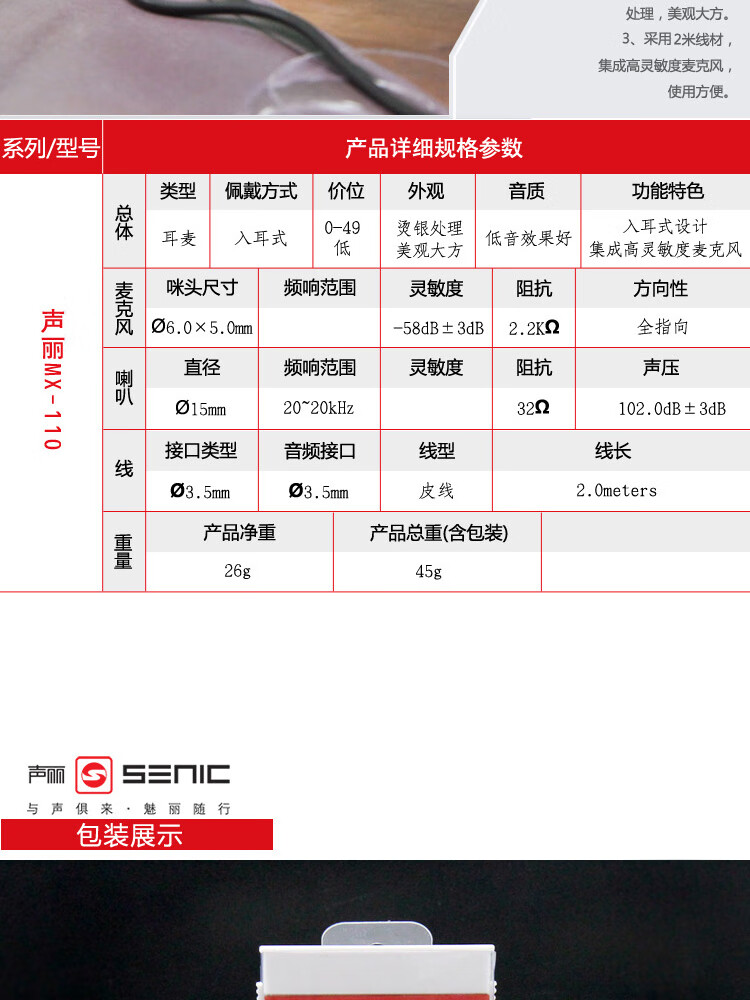750x1000 pixels.
Task: Click the 2.0meters cable length value
Action: click(x=616, y=491)
